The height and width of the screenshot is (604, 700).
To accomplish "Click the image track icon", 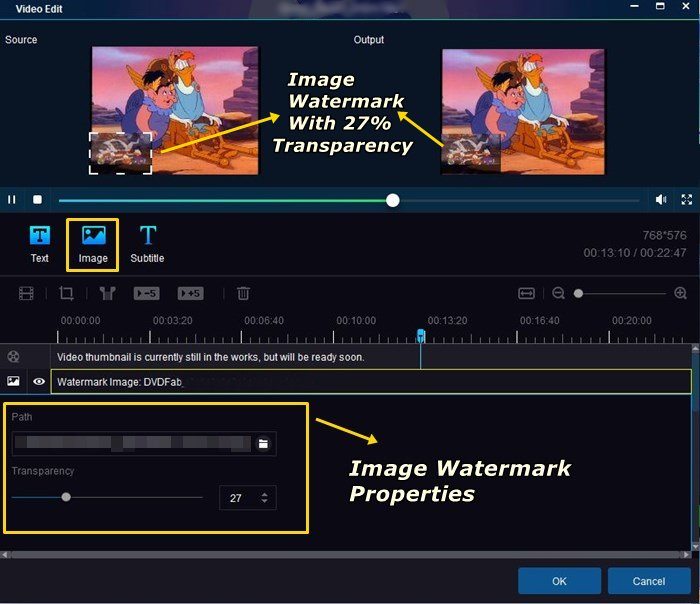I will tap(13, 381).
